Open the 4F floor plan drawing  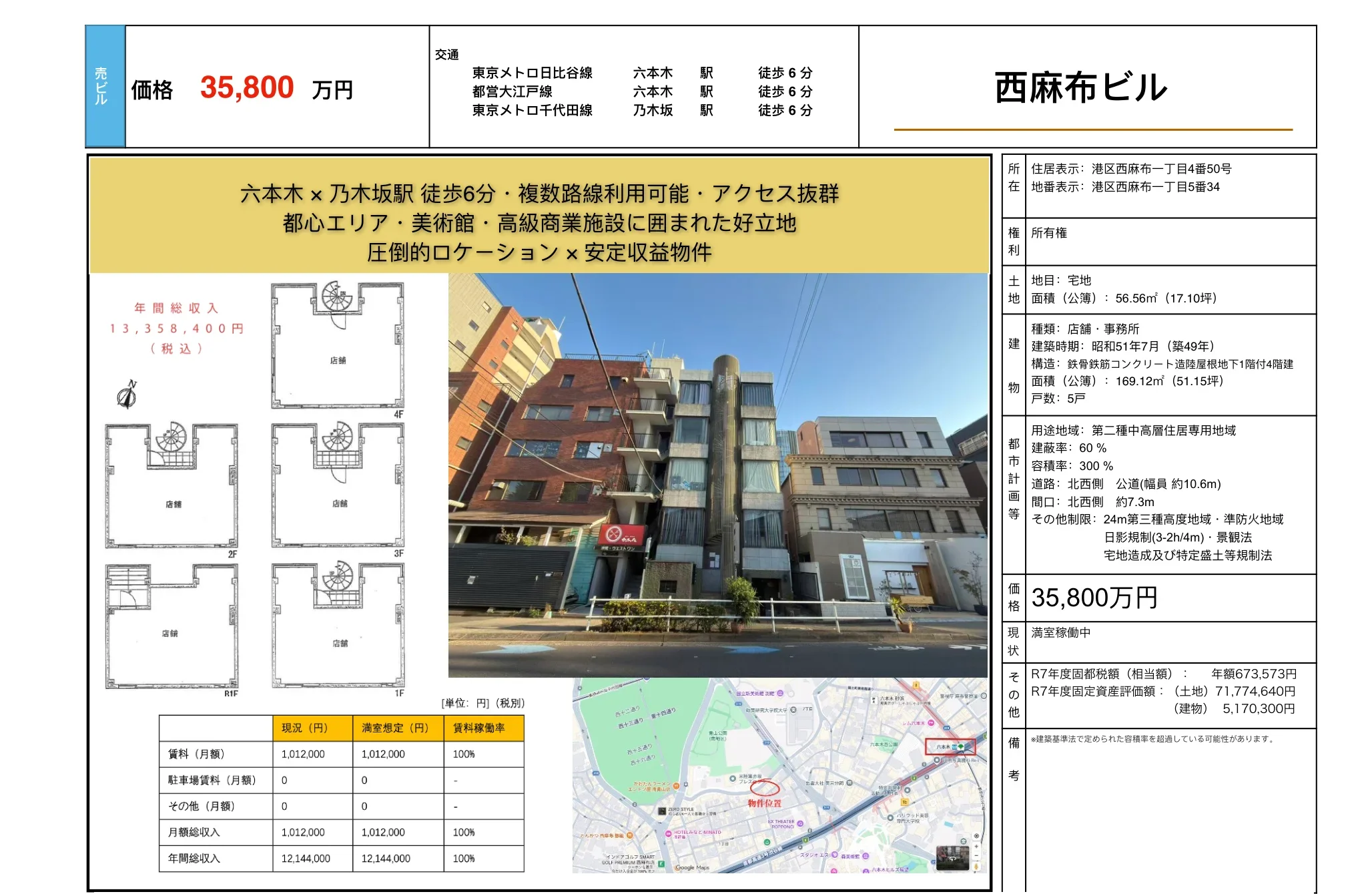coord(338,347)
